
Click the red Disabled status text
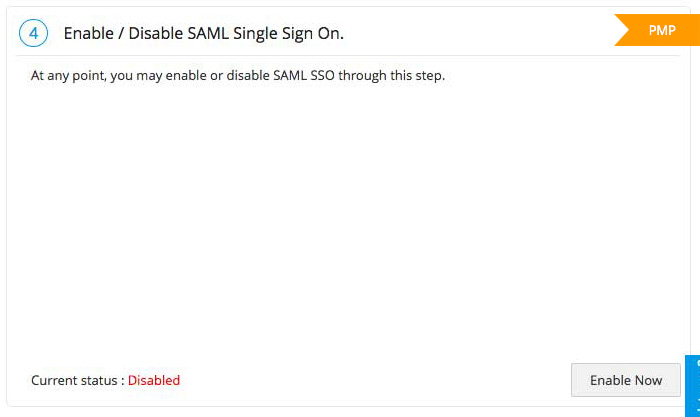pos(154,380)
